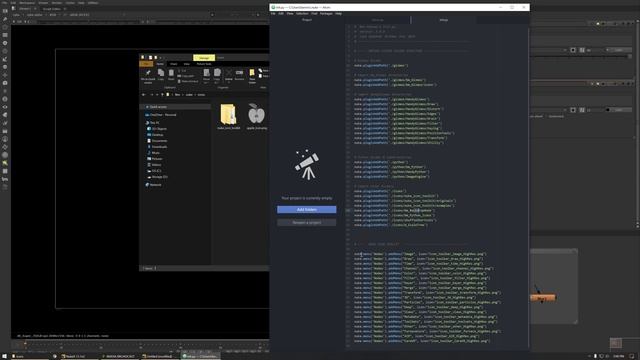640x360 pixels.
Task: Select Desktop in Explorer sidebar
Action: (156, 135)
